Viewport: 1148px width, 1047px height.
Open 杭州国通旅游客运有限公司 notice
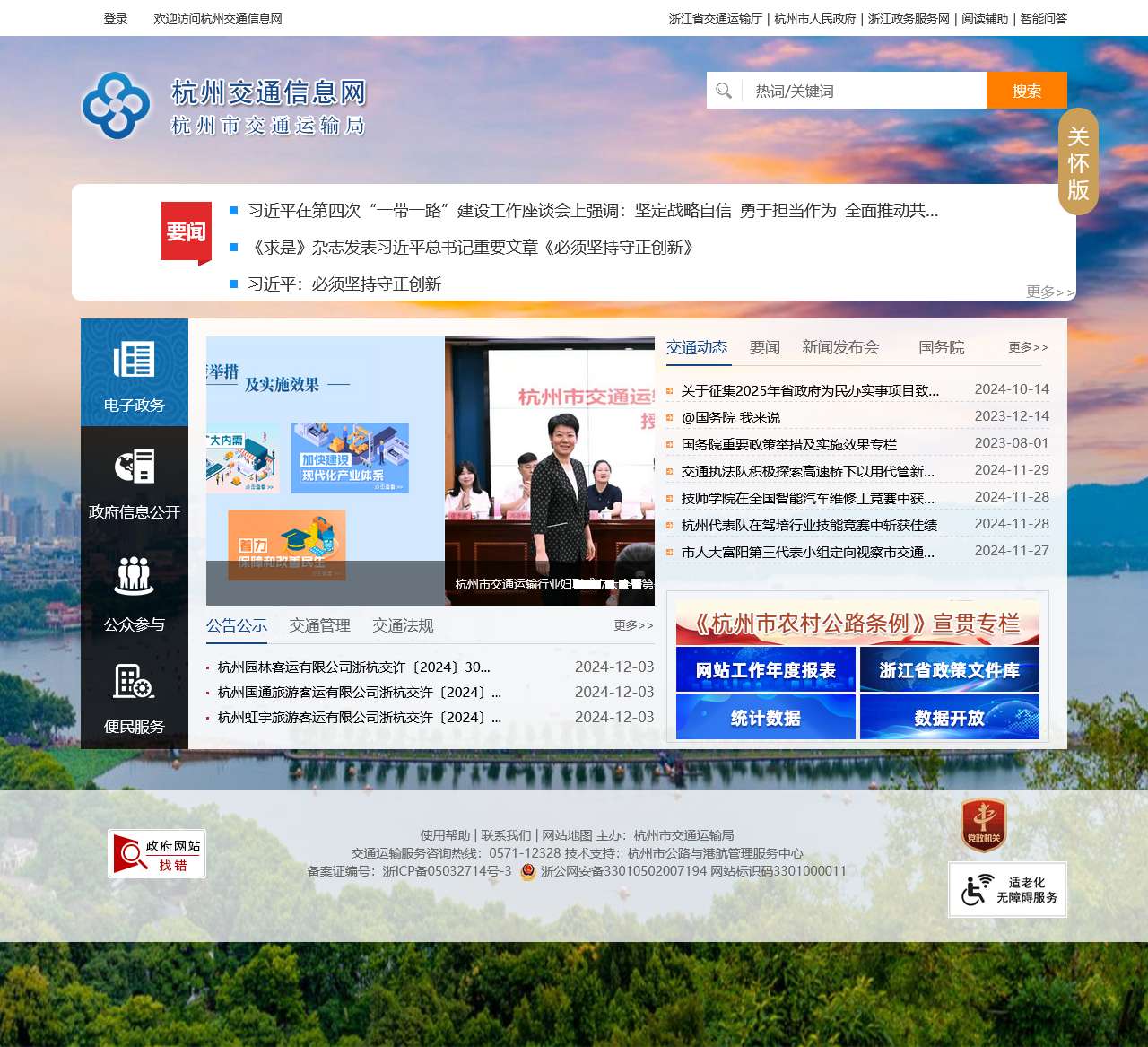click(x=360, y=692)
